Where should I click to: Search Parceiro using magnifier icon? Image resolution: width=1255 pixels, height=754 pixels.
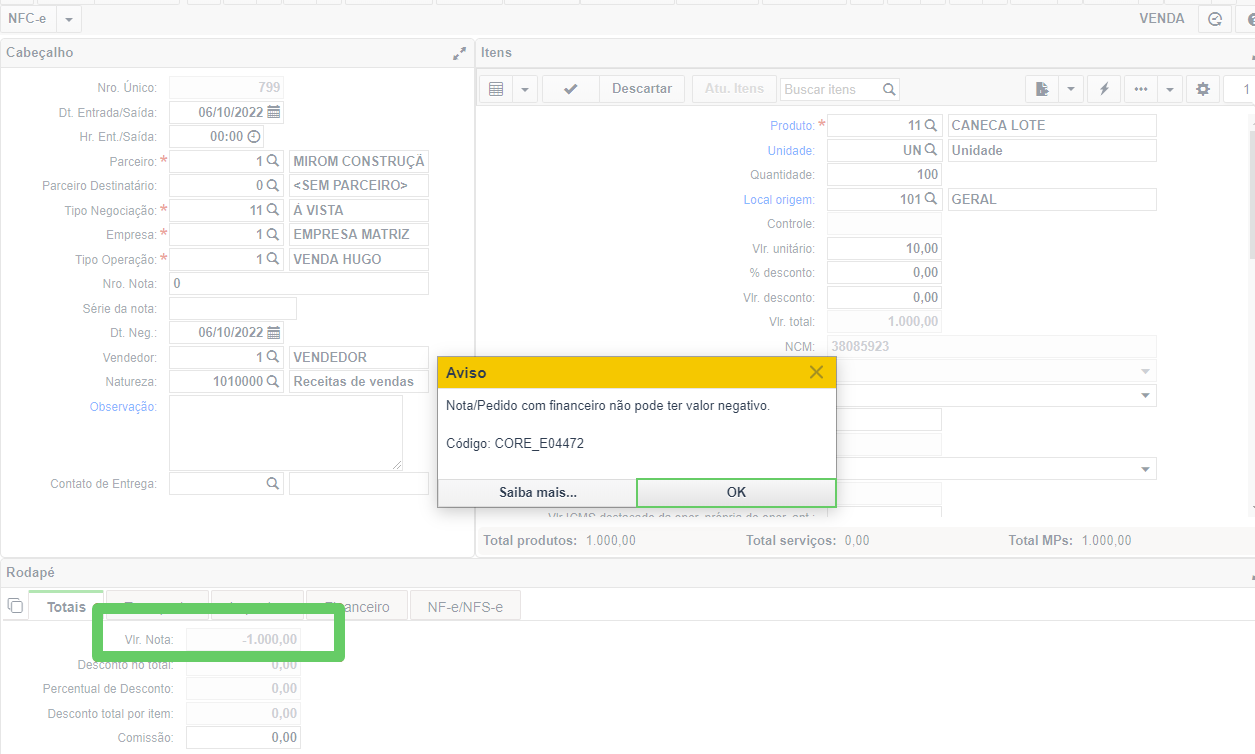pyautogui.click(x=272, y=161)
